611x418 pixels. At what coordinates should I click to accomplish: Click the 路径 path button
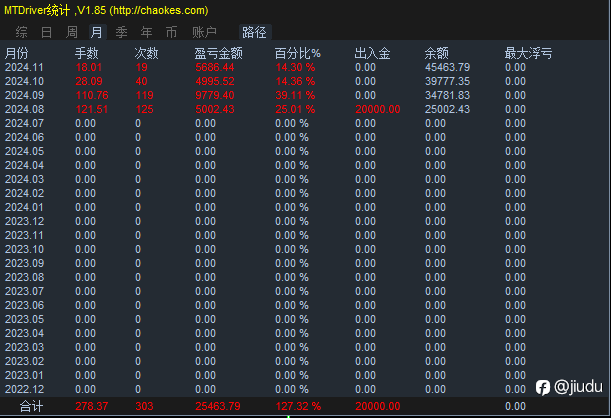[254, 32]
